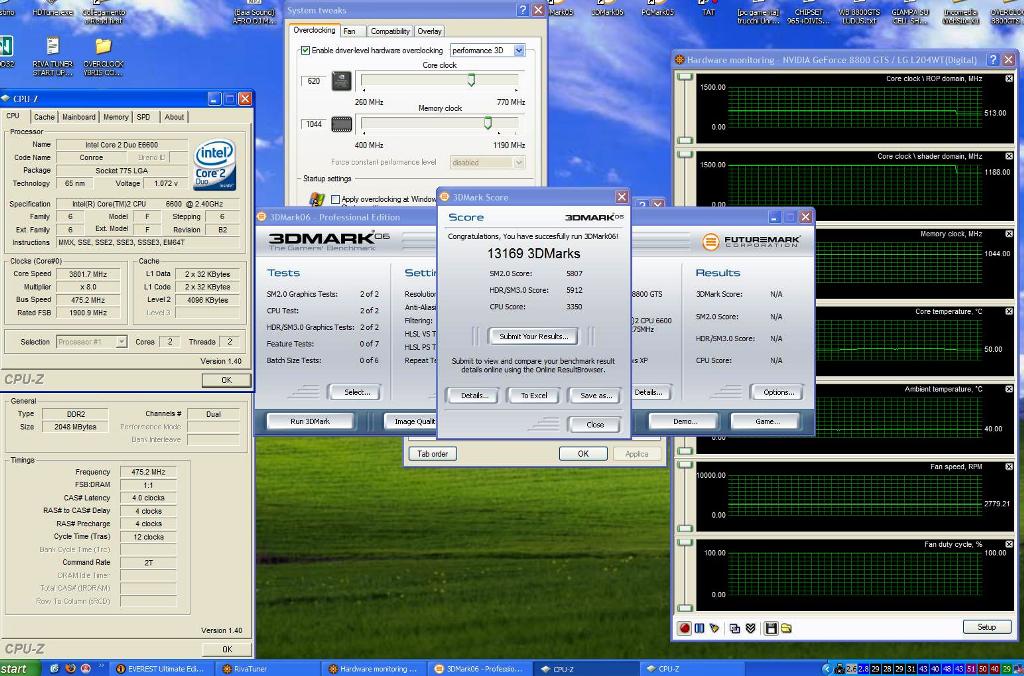Click Close in the 3DMark Score dialog

(x=595, y=424)
